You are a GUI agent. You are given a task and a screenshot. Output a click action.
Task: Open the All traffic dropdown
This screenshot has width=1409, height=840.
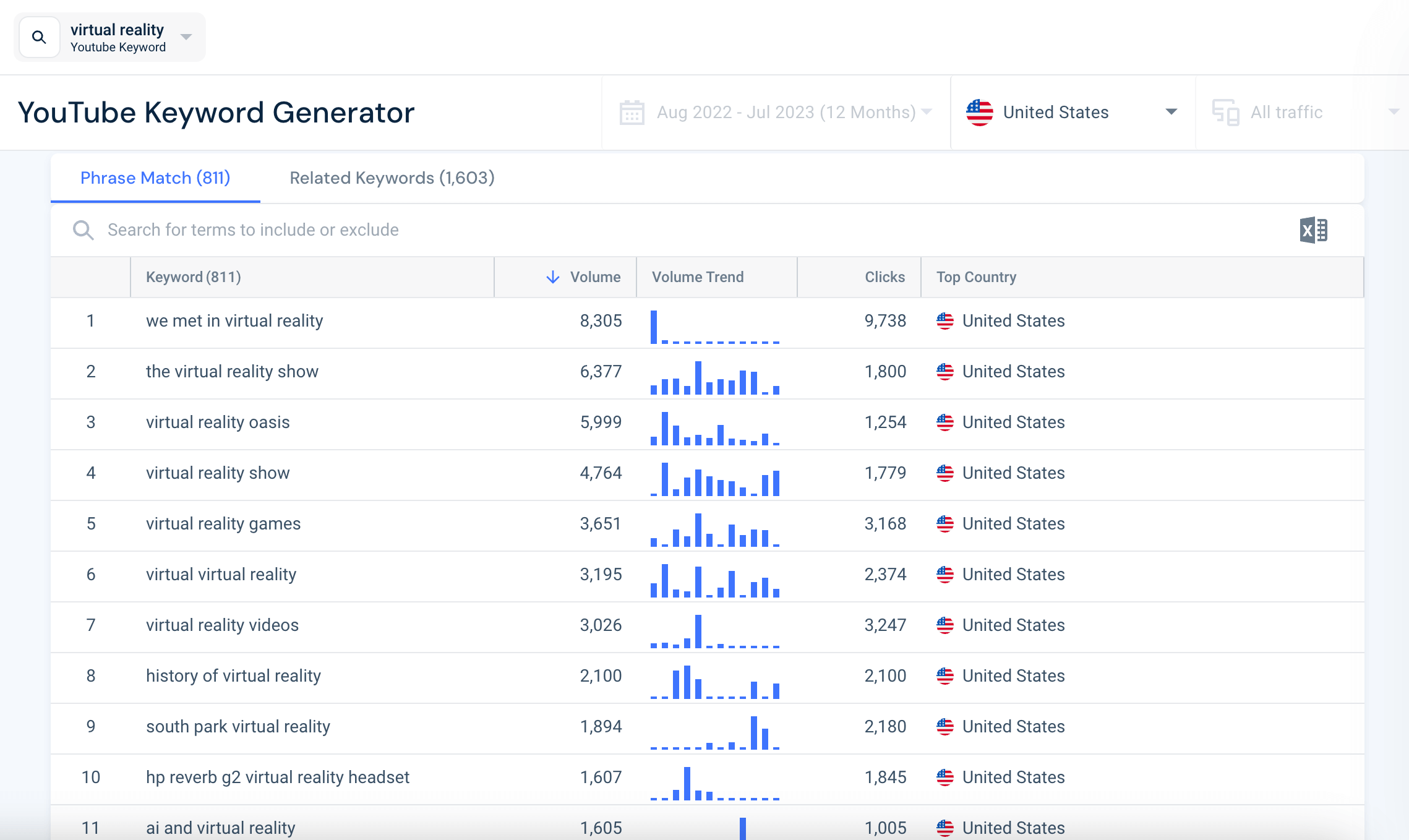[1393, 112]
